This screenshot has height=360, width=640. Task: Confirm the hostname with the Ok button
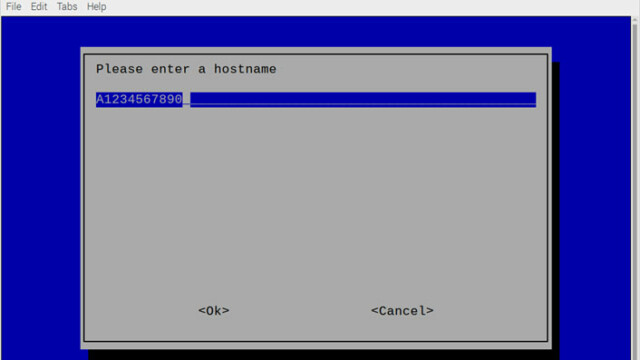point(213,311)
